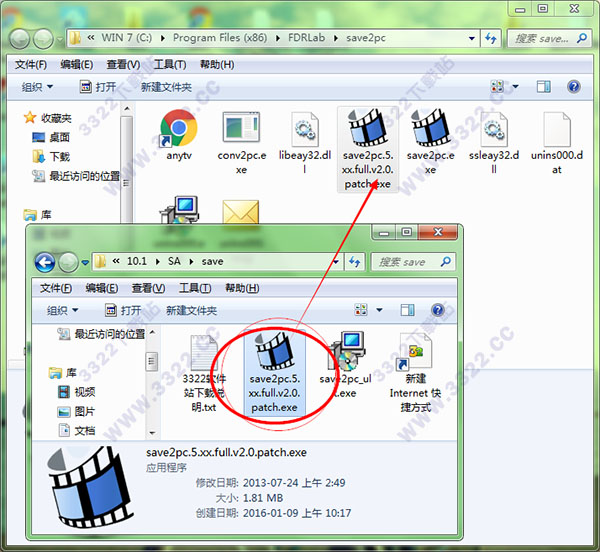
Task: Select patch.exe file in save window
Action: (x=274, y=373)
